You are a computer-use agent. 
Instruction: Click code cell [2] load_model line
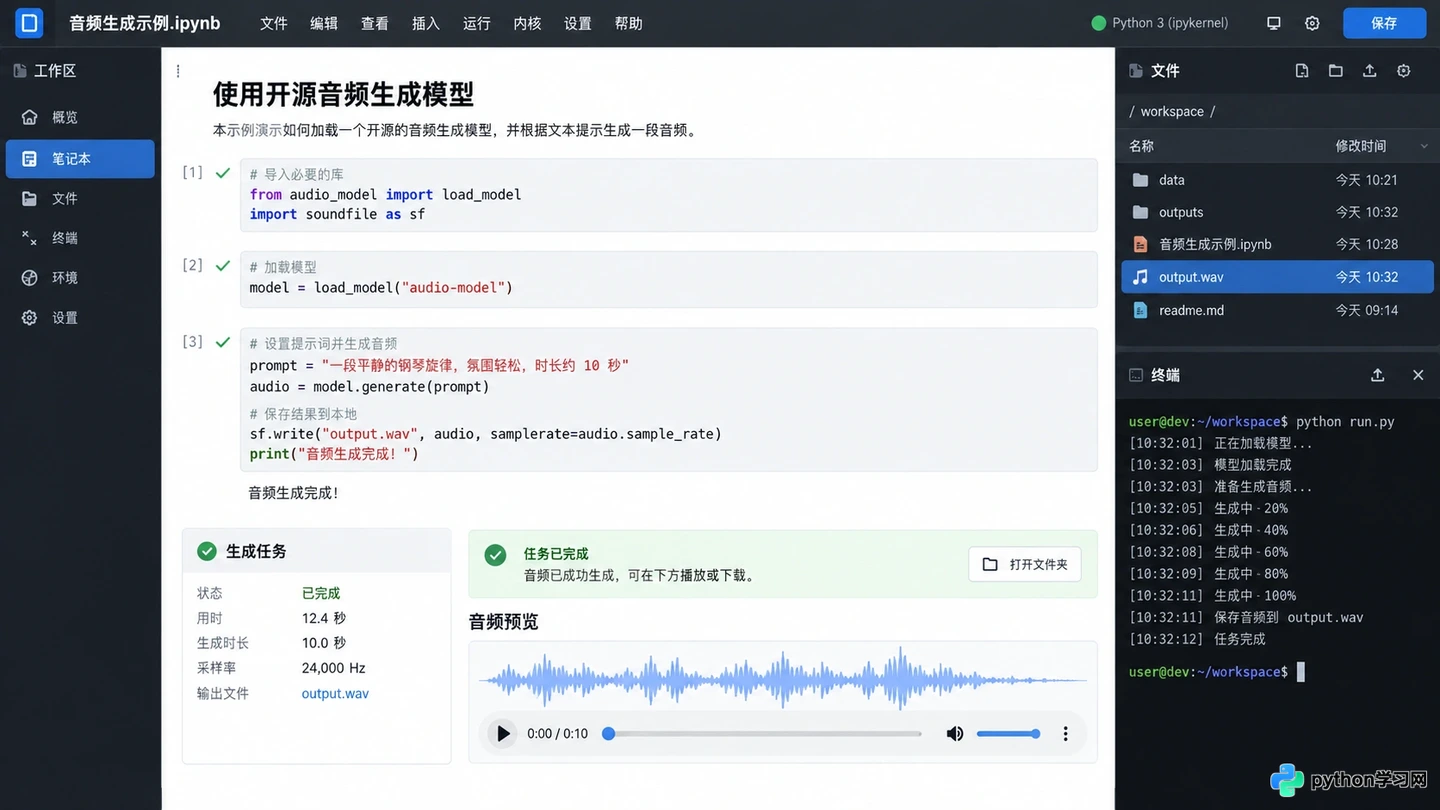point(381,288)
